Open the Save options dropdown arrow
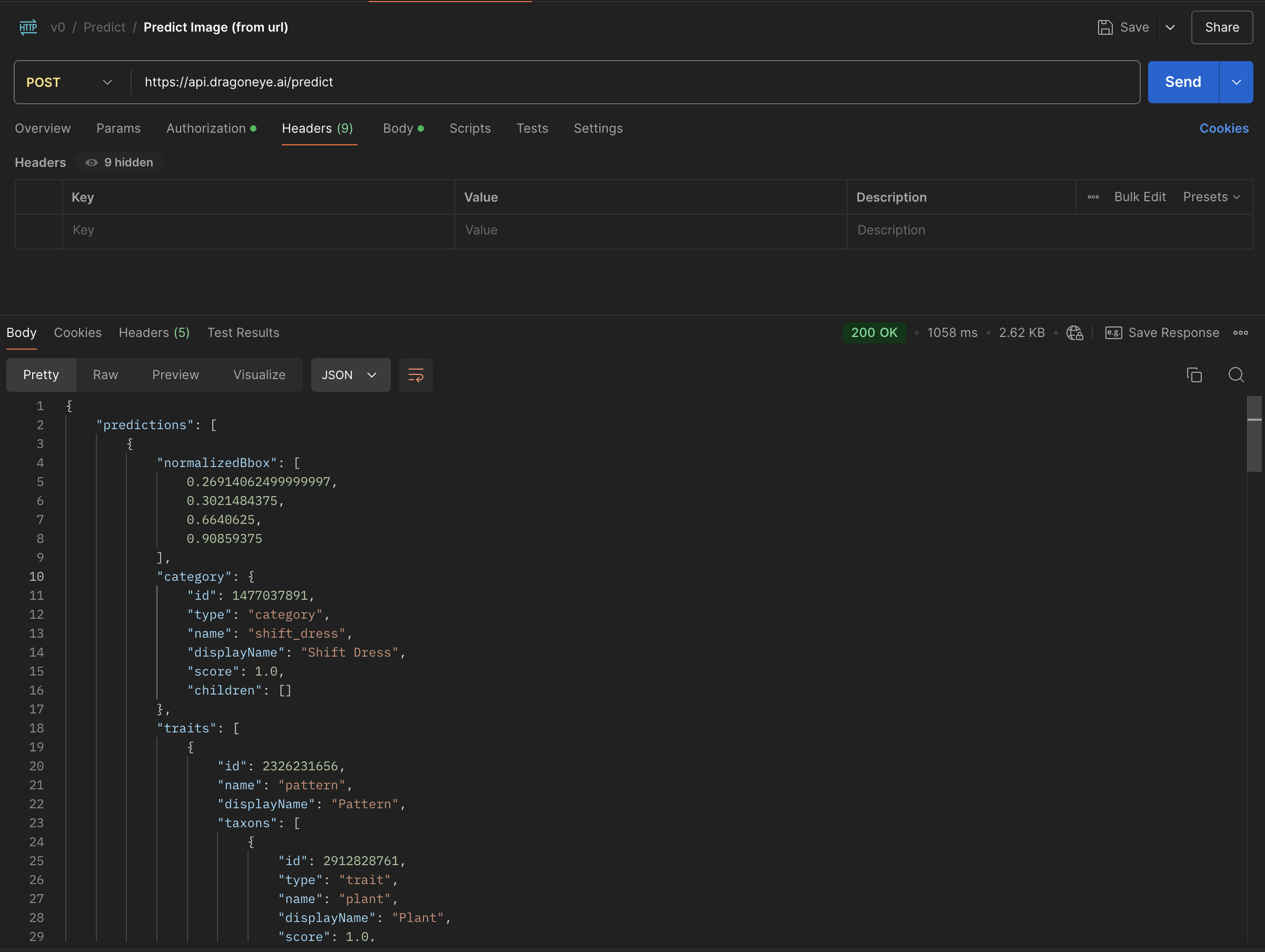Screen dimensions: 1265x952 (x=1170, y=27)
